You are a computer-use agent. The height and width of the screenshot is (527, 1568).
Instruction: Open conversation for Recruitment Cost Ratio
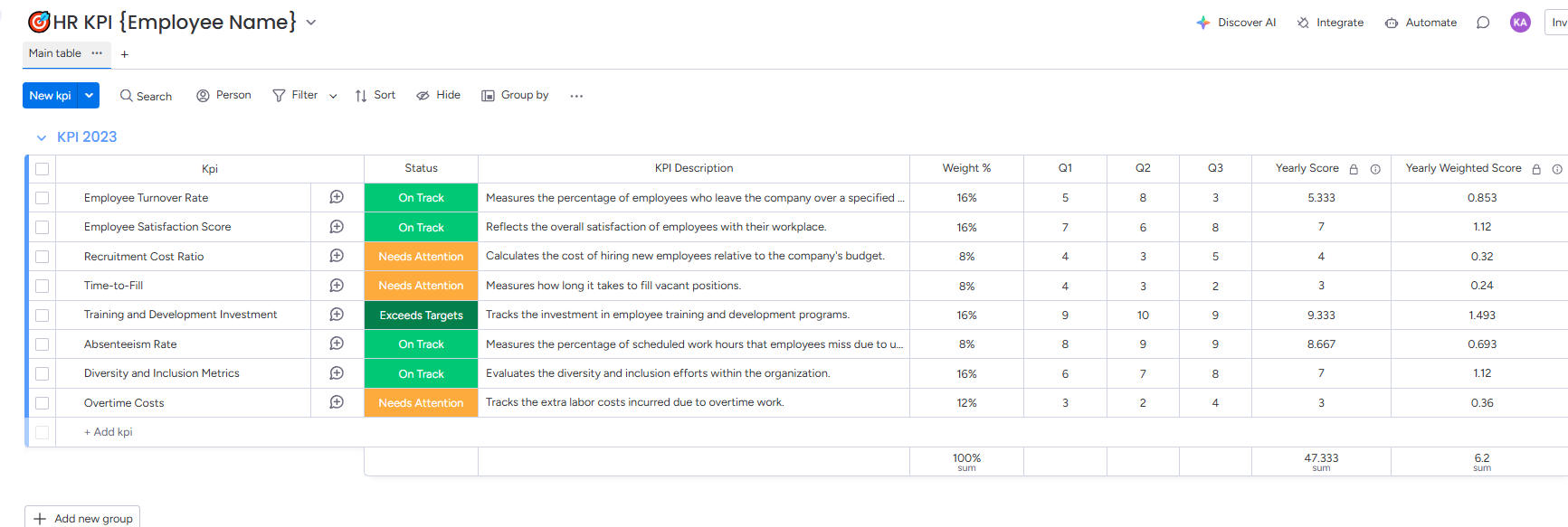[x=337, y=256]
